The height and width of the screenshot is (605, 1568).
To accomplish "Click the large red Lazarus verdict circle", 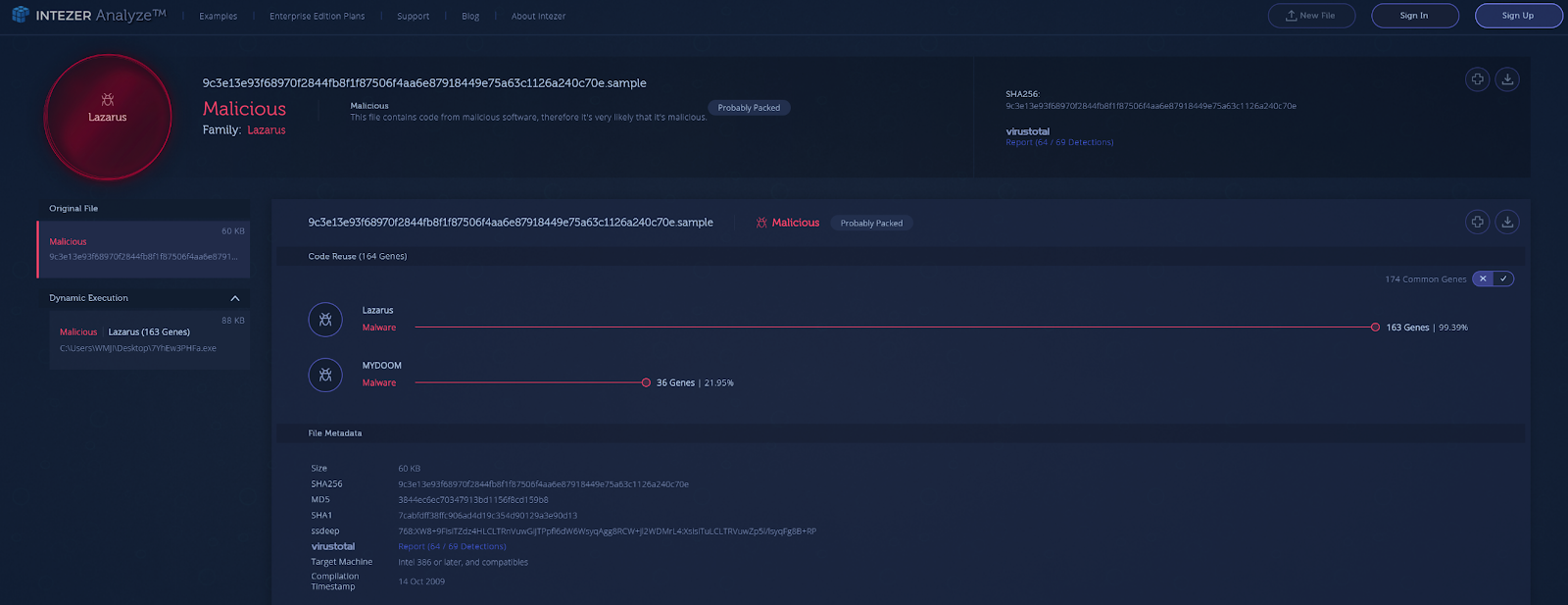I will [x=108, y=117].
